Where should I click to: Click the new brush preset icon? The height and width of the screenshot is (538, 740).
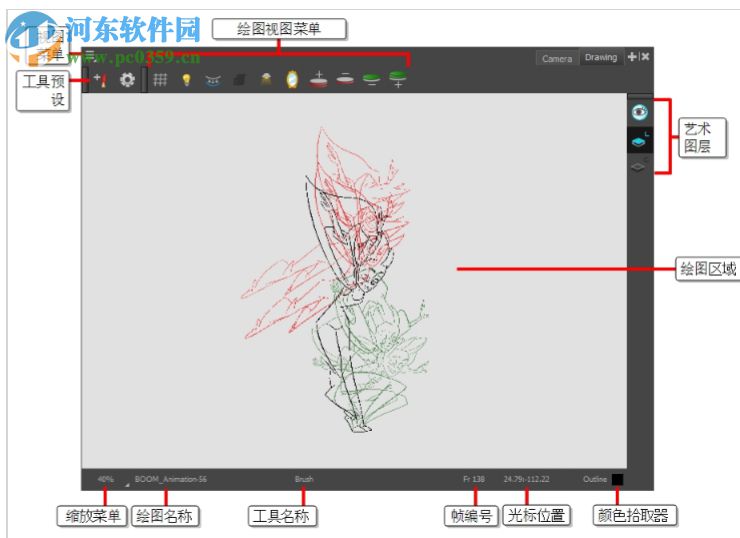pos(100,80)
